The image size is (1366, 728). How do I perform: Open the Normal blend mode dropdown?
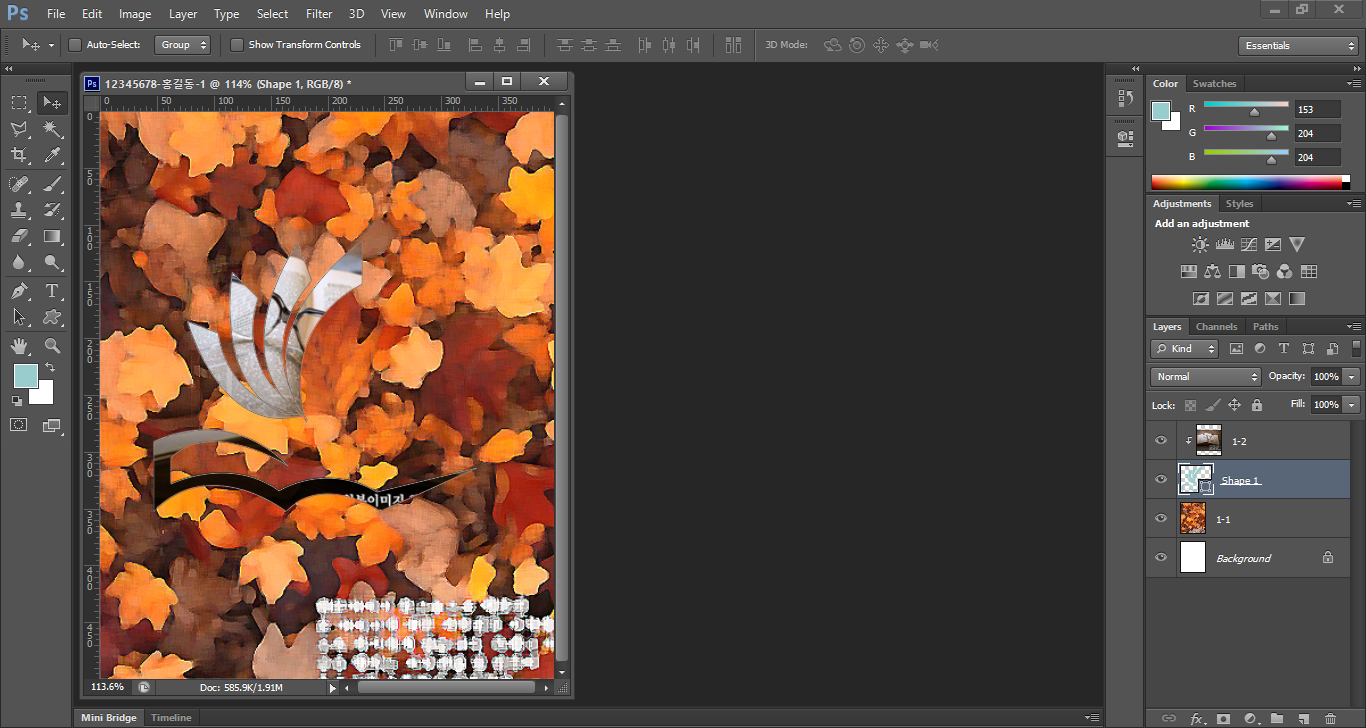click(x=1207, y=377)
